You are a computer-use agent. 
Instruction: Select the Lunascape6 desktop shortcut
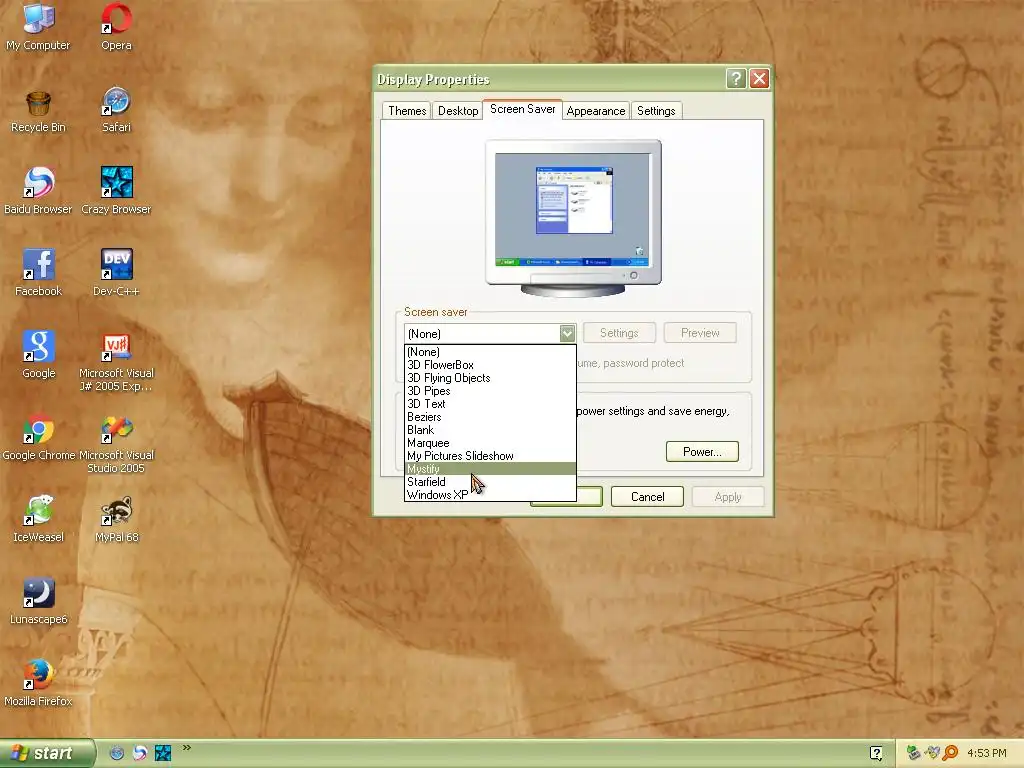[x=38, y=601]
